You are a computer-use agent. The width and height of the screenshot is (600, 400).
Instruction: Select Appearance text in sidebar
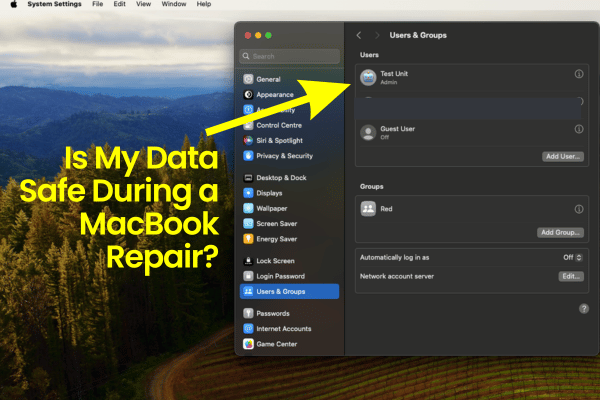[x=275, y=95]
